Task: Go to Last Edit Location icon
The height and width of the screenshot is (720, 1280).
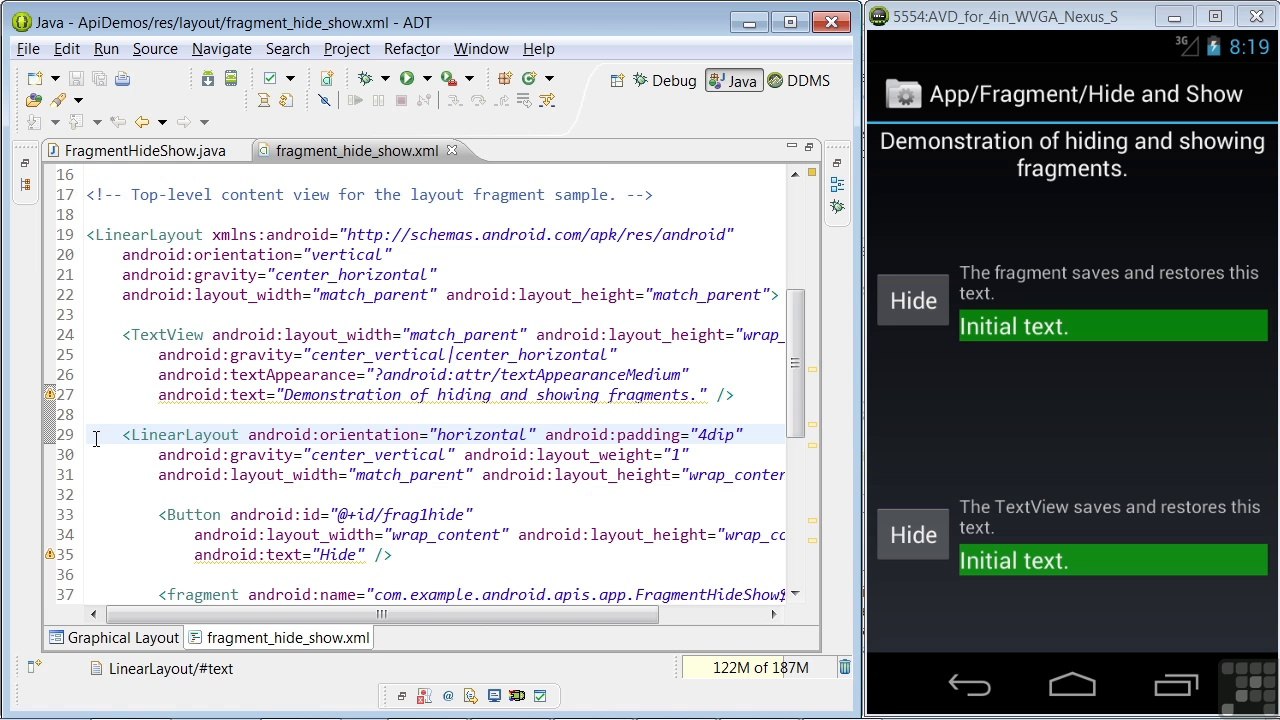Action: [118, 122]
